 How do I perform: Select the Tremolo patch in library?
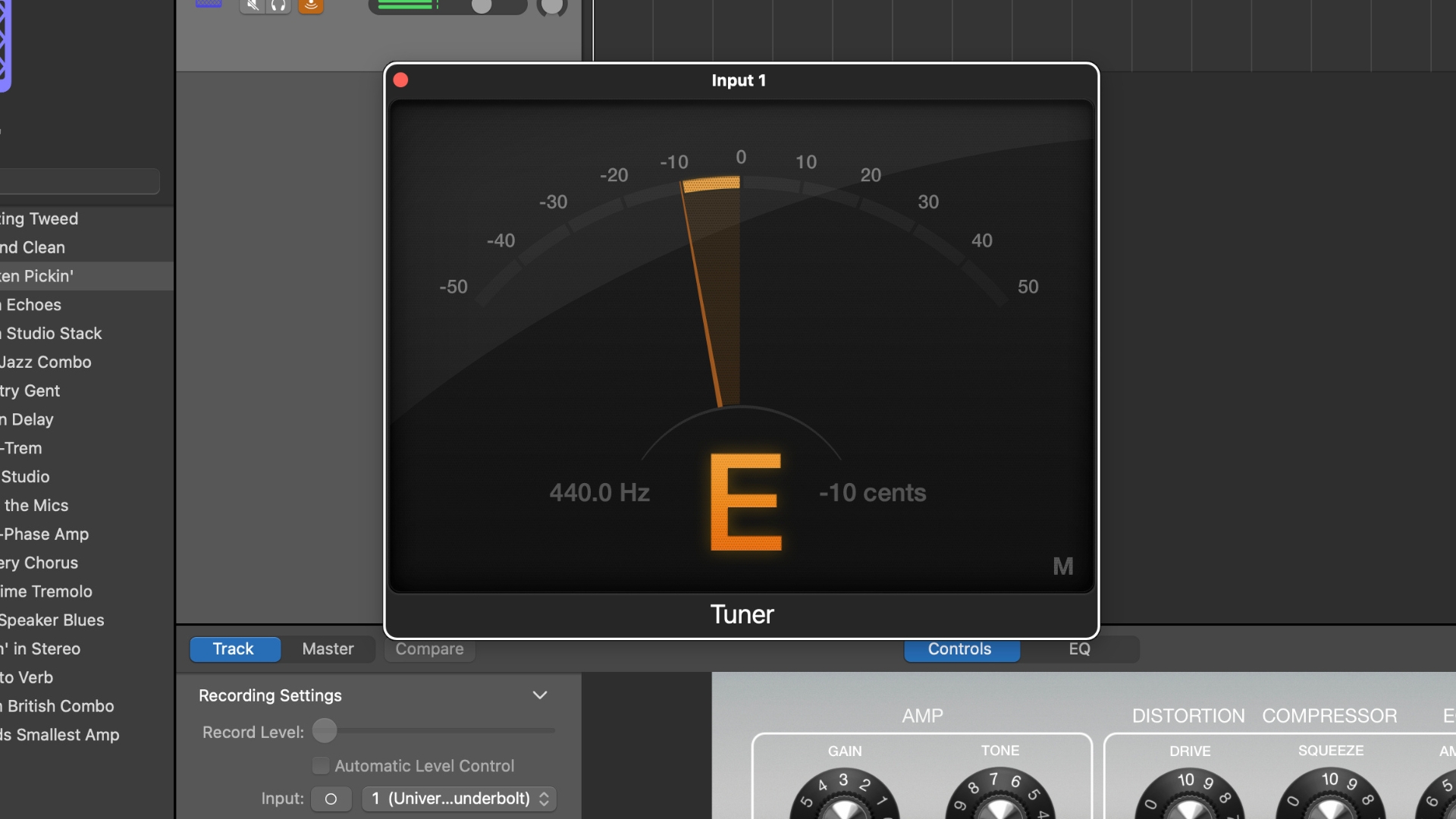[x=86, y=591]
